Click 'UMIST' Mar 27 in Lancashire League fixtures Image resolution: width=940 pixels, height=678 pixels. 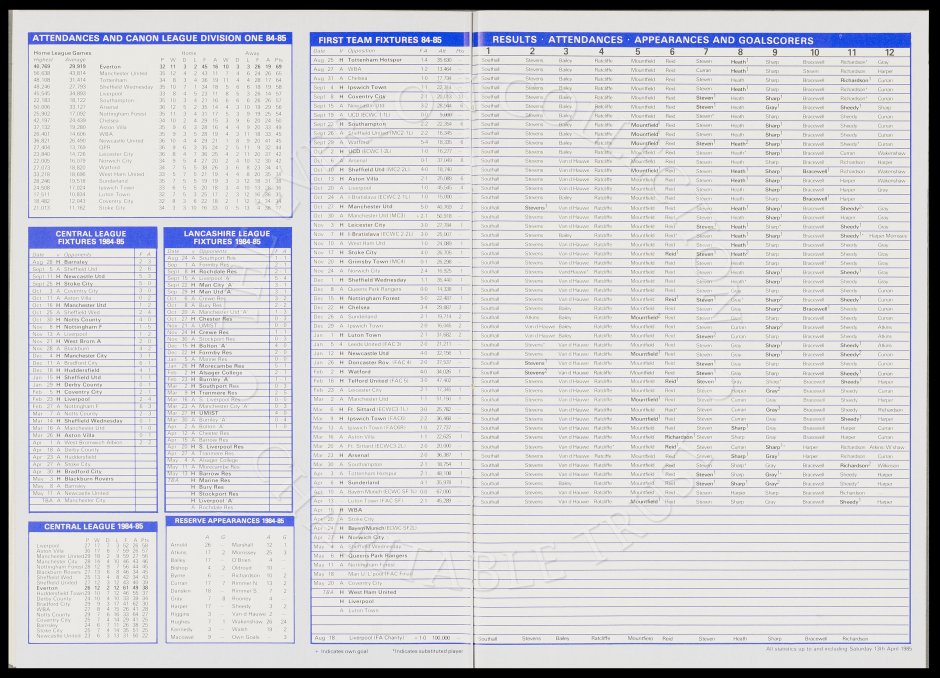point(208,412)
